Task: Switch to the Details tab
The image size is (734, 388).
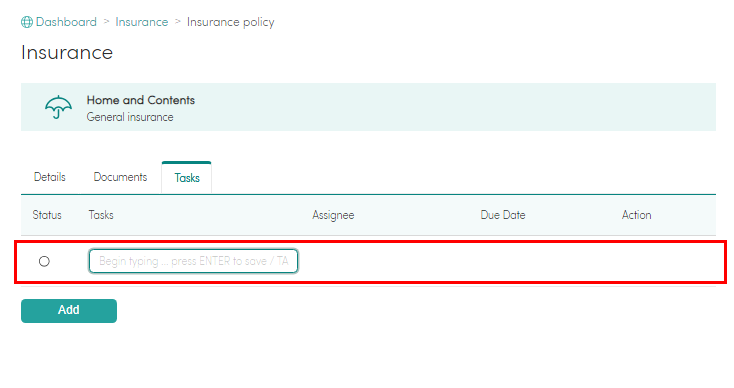Action: [50, 177]
